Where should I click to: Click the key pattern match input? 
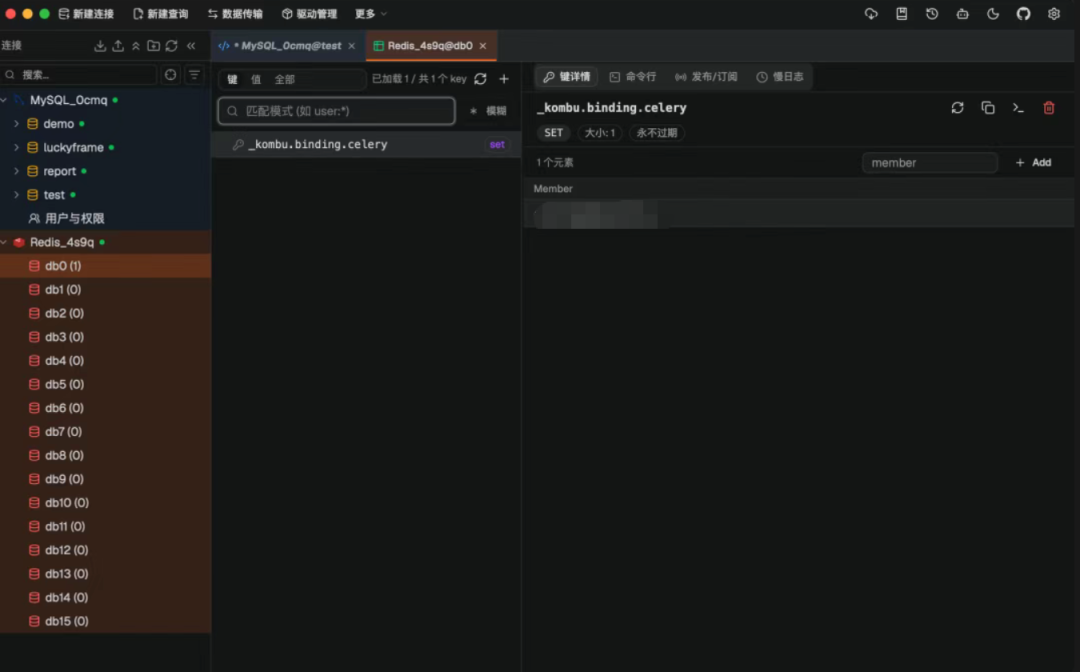[336, 111]
